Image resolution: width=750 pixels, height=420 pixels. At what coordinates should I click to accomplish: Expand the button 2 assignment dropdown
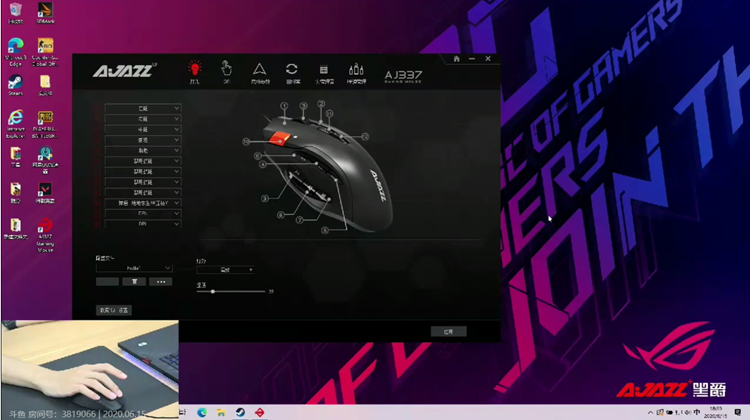coord(143,119)
